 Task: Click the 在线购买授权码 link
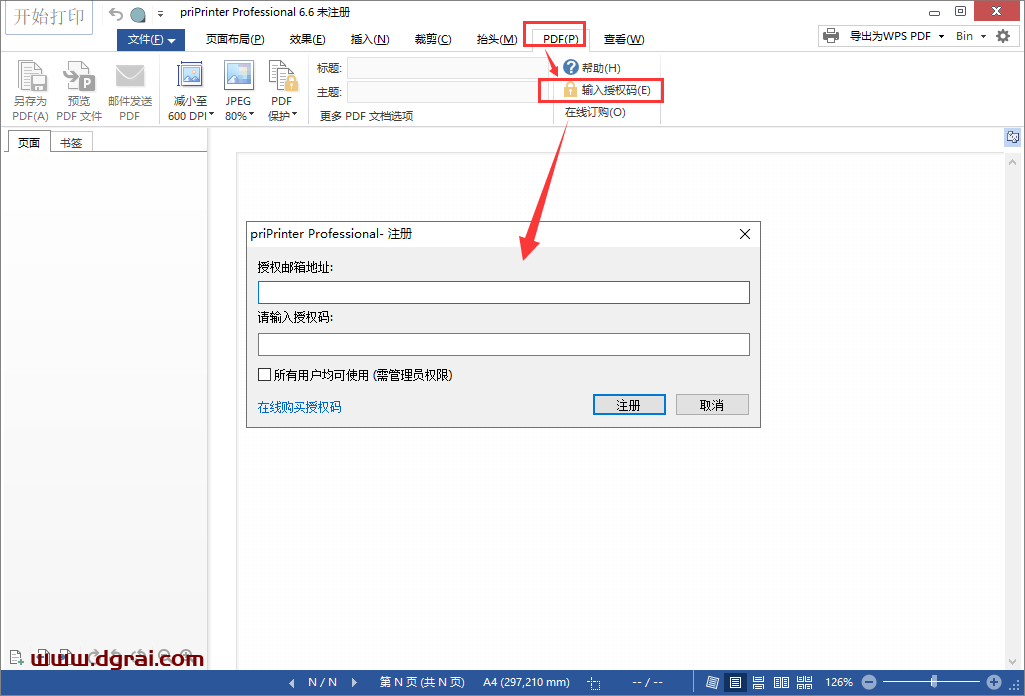tap(297, 404)
